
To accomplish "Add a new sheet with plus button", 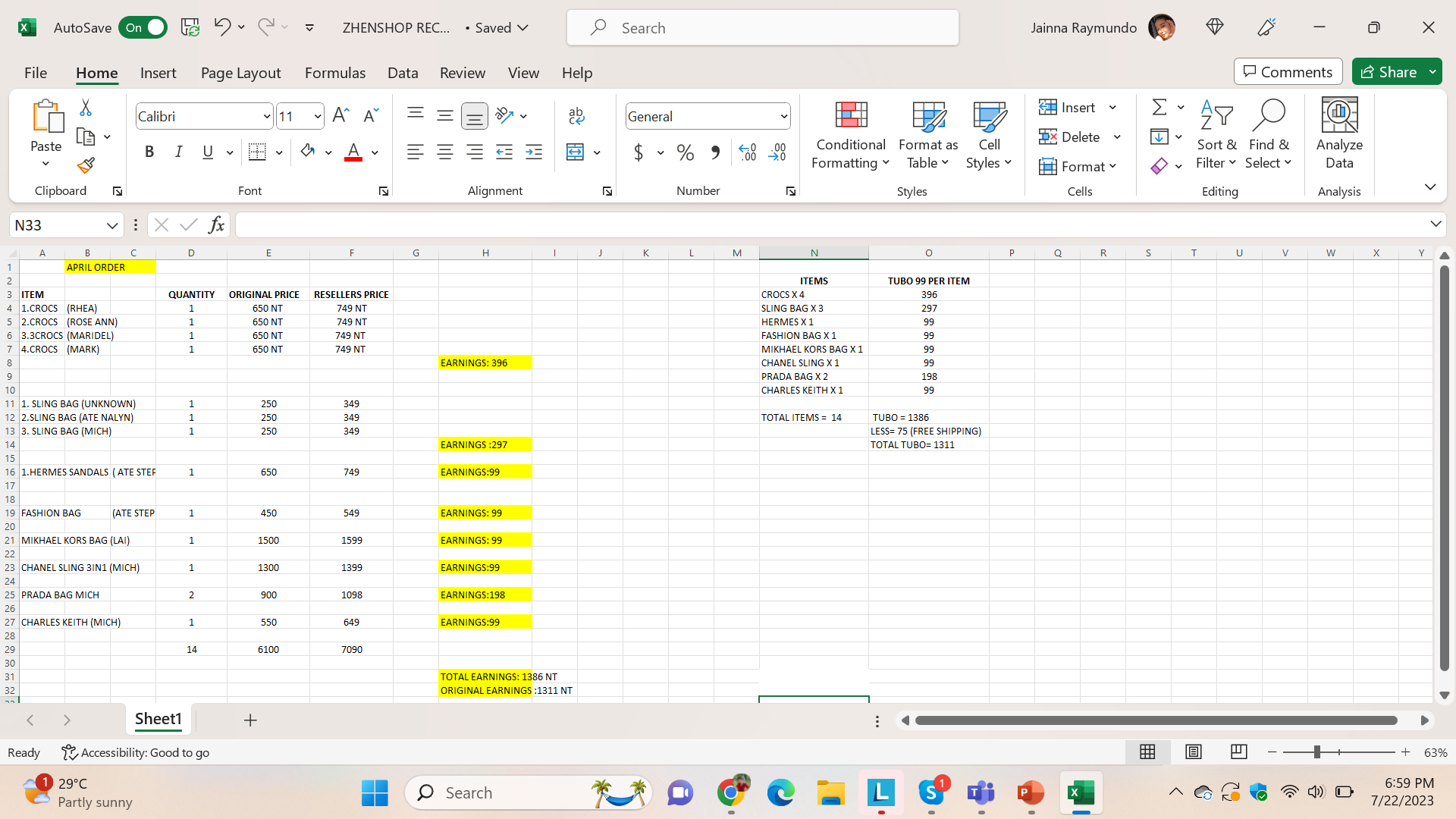I will click(x=250, y=720).
